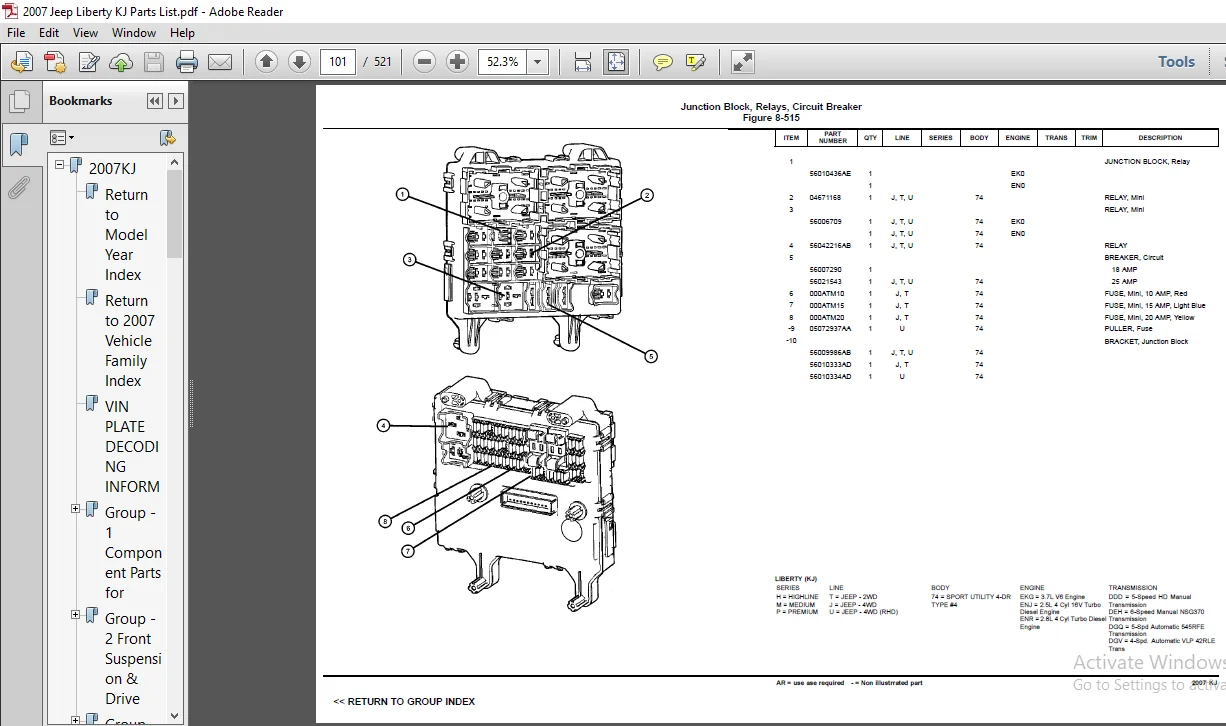1226x726 pixels.
Task: Open Return to 2007 Vehicle Family Index bookmark
Action: [x=130, y=340]
